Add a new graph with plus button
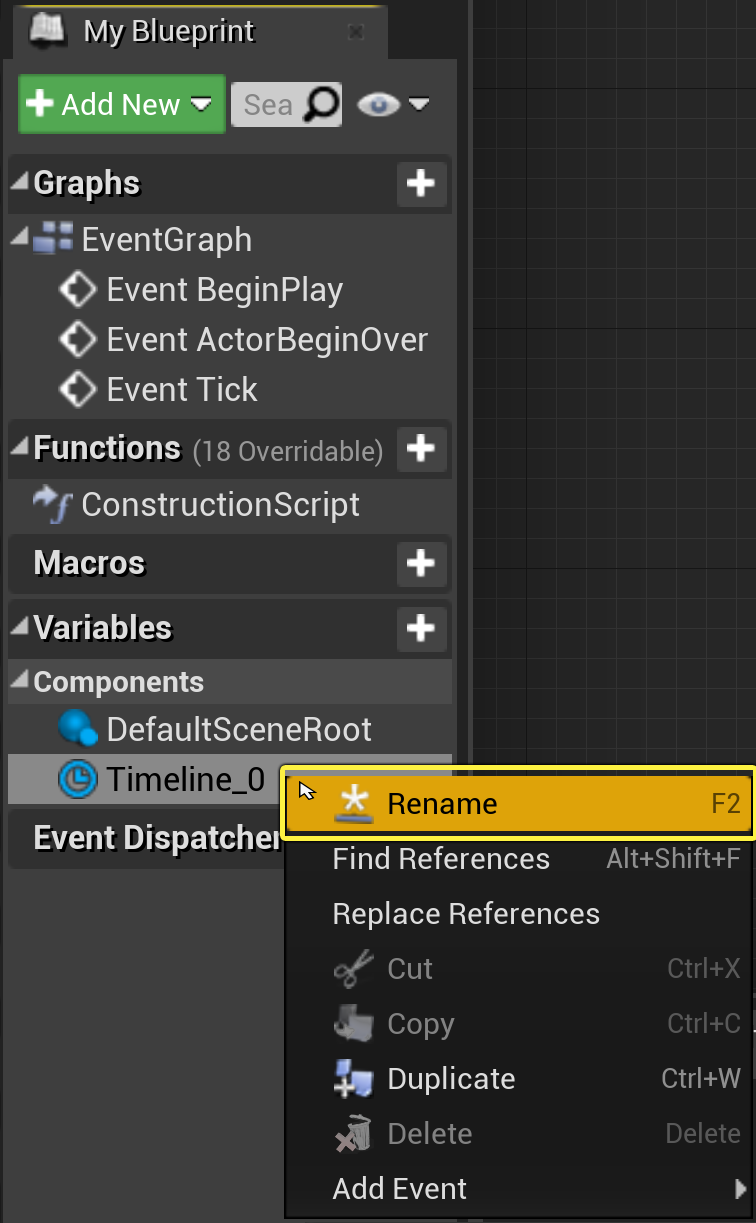Screen dimensions: 756x1223 click(421, 183)
